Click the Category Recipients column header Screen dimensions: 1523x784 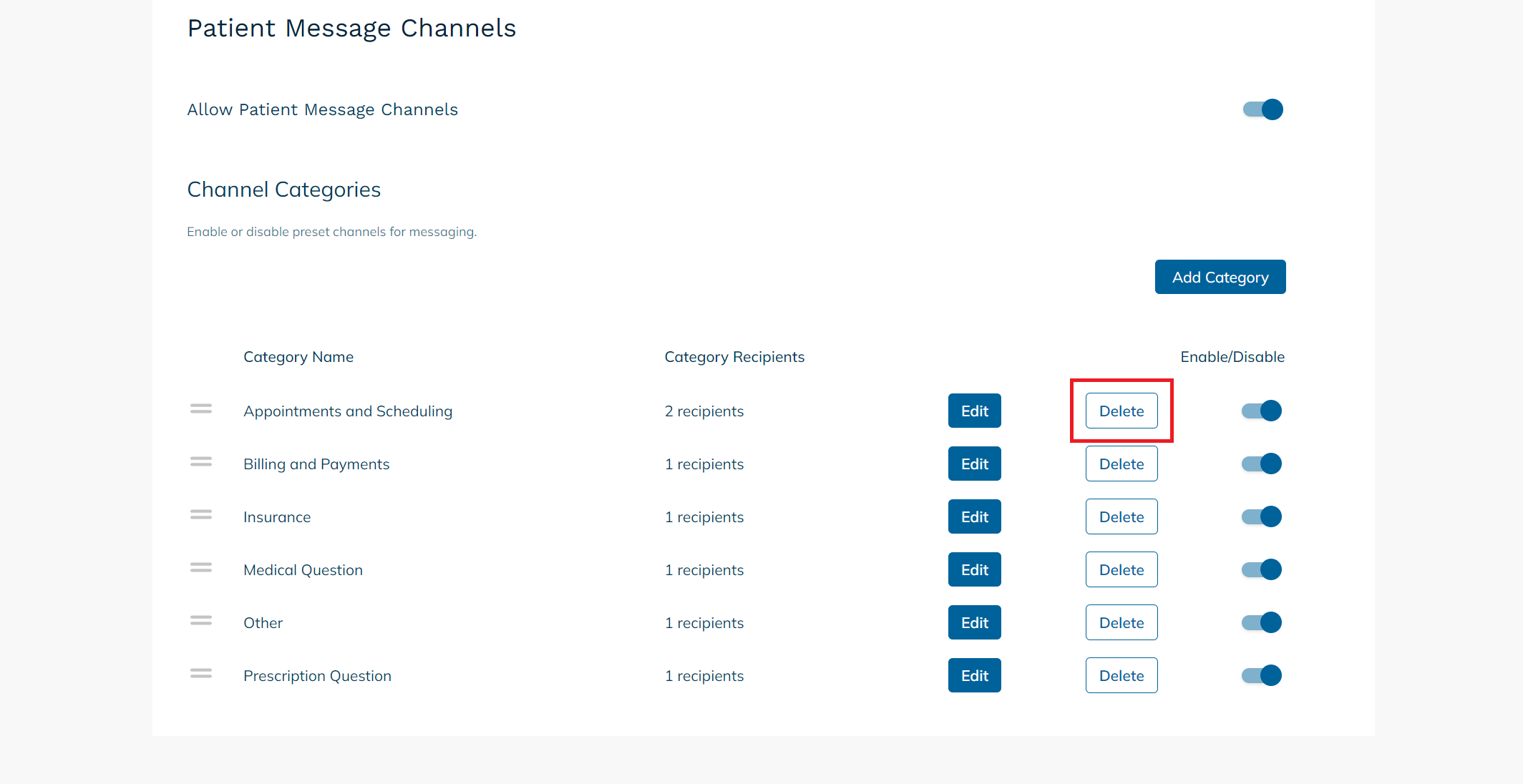[x=734, y=357]
